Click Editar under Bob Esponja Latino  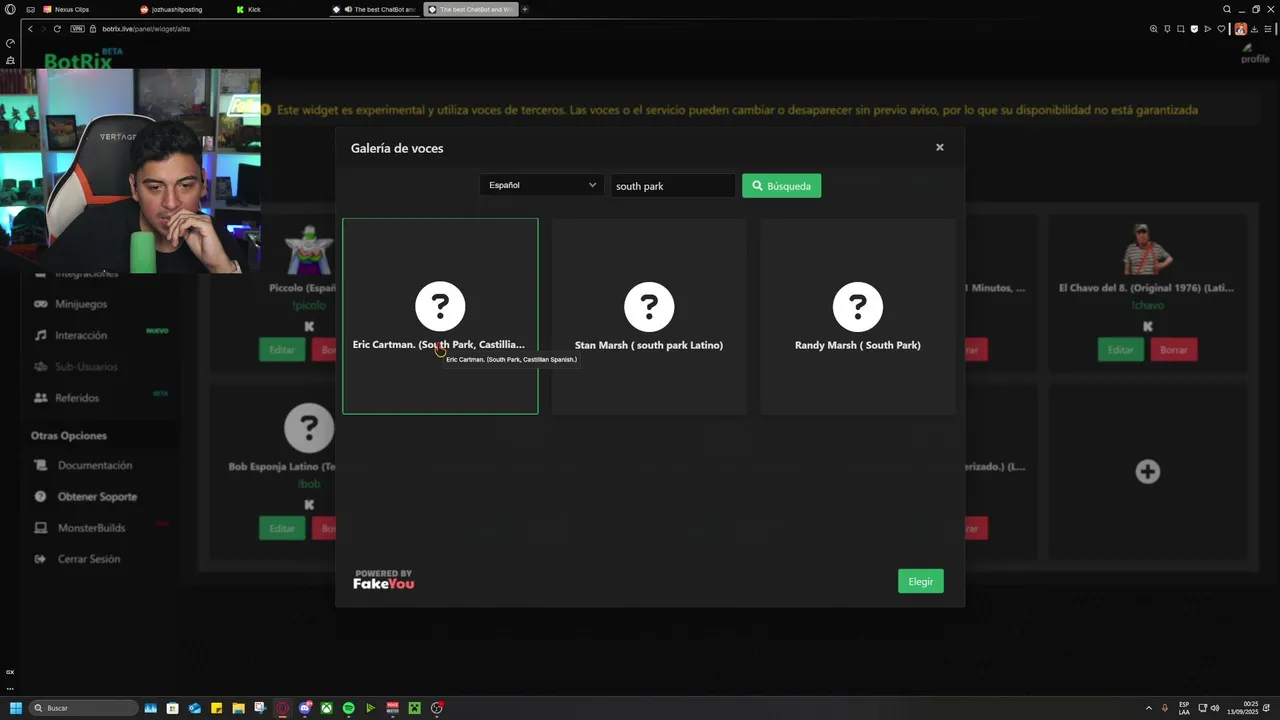[282, 528]
